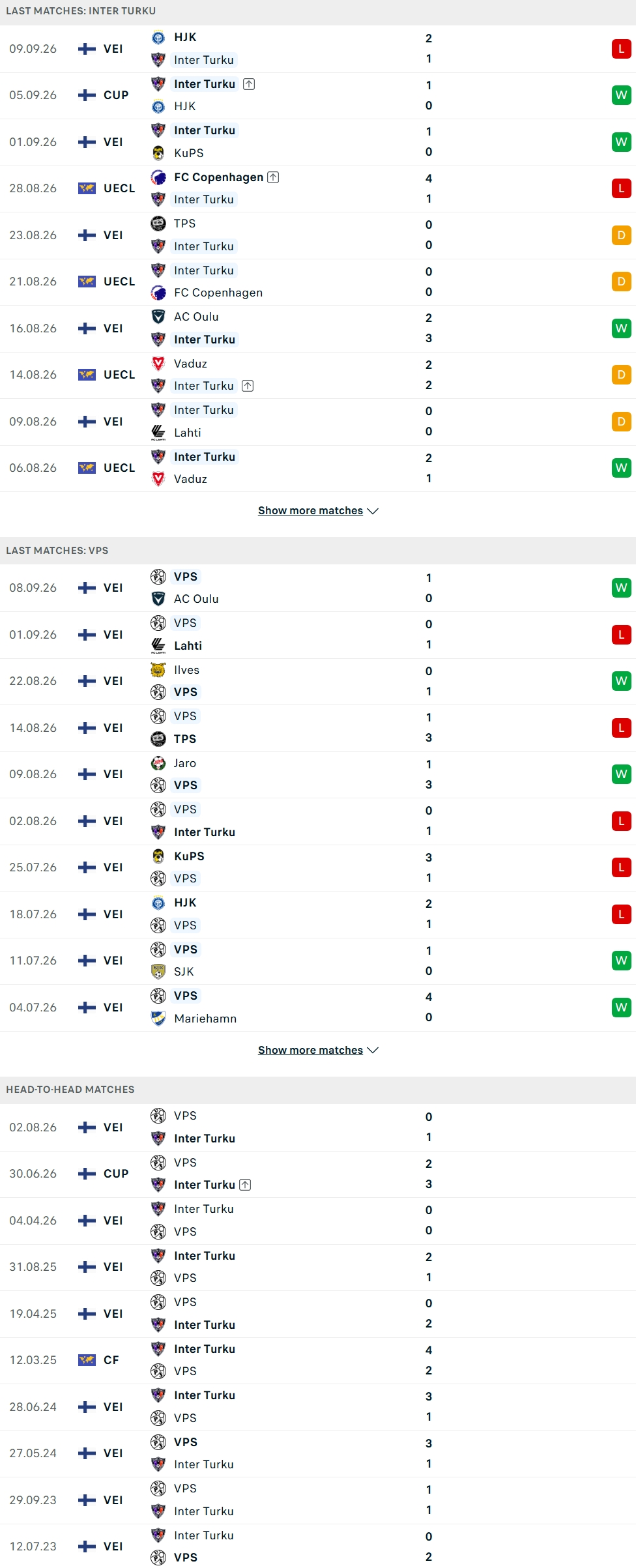The width and height of the screenshot is (636, 1568).
Task: Click Lahti logo in 09.08.26 Inter Turku match
Action: pyautogui.click(x=158, y=433)
